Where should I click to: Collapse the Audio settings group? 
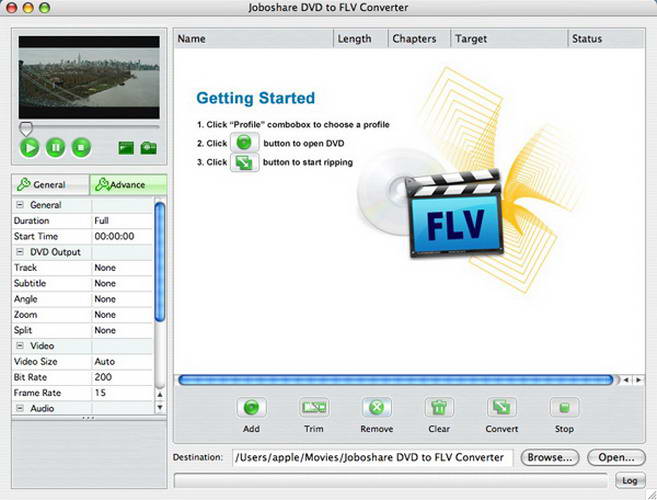coord(20,408)
